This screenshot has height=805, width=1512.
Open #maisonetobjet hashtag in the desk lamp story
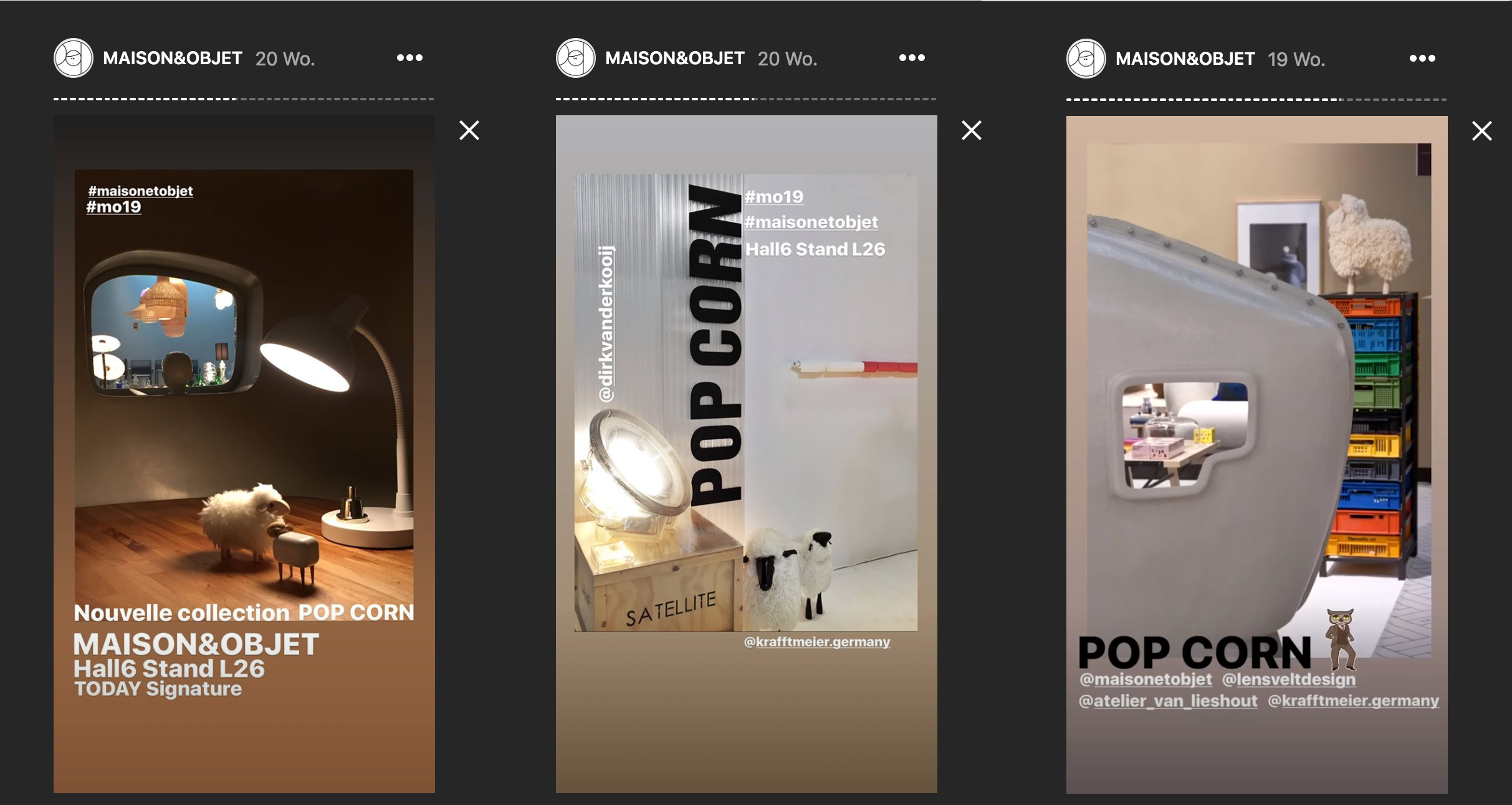pyautogui.click(x=141, y=191)
